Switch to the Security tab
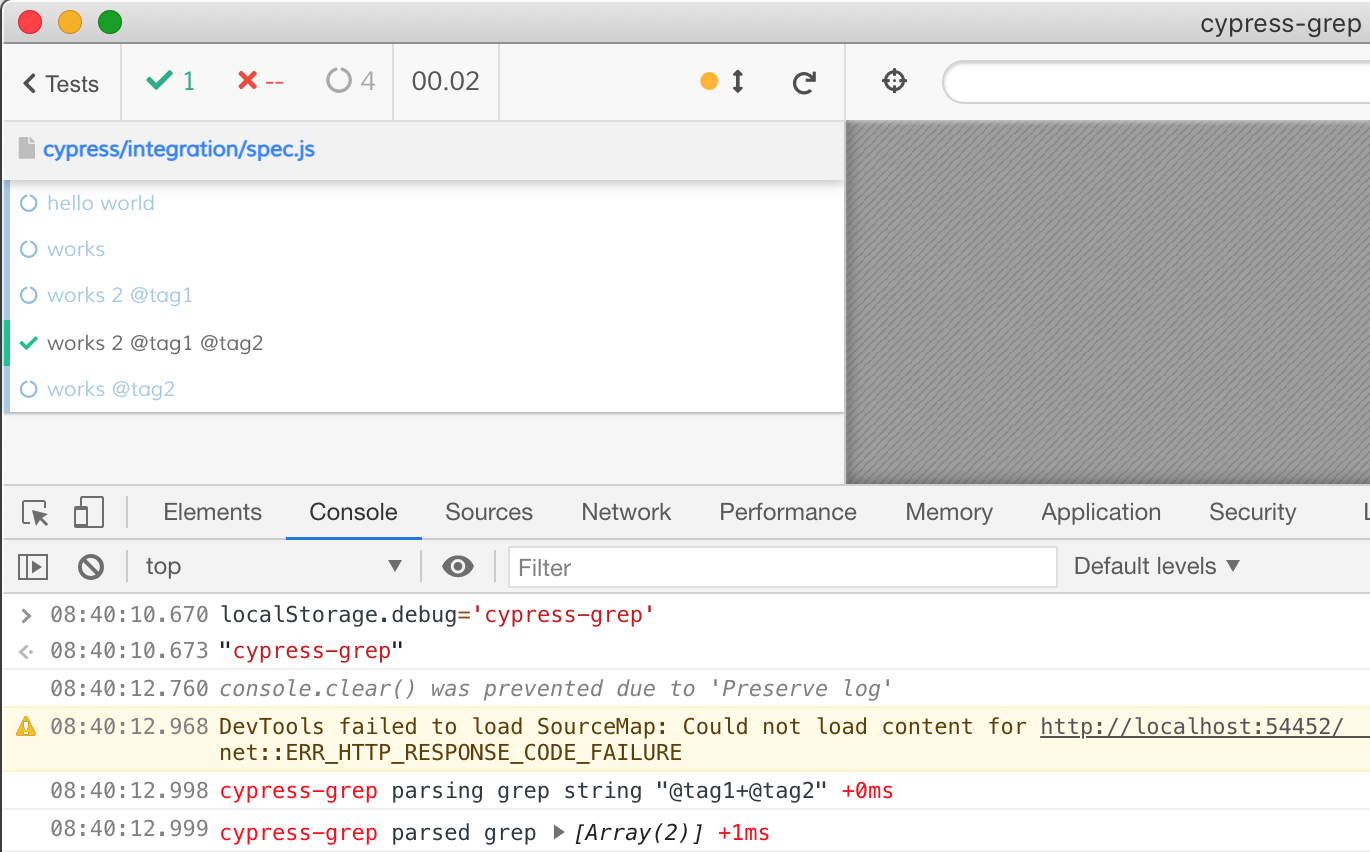The image size is (1370, 852). click(1252, 512)
